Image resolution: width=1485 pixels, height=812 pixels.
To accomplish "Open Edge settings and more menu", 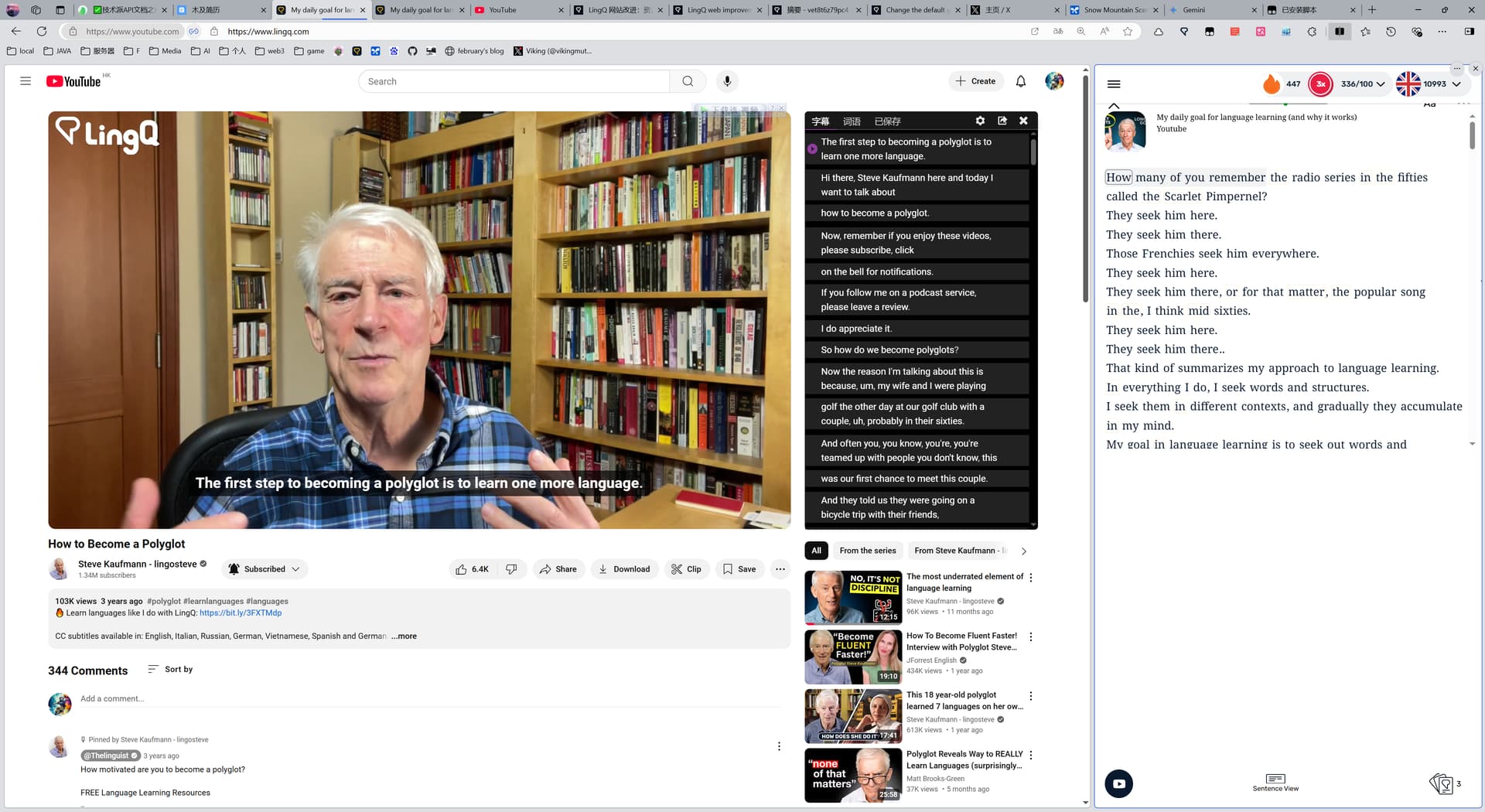I will pos(1442,32).
